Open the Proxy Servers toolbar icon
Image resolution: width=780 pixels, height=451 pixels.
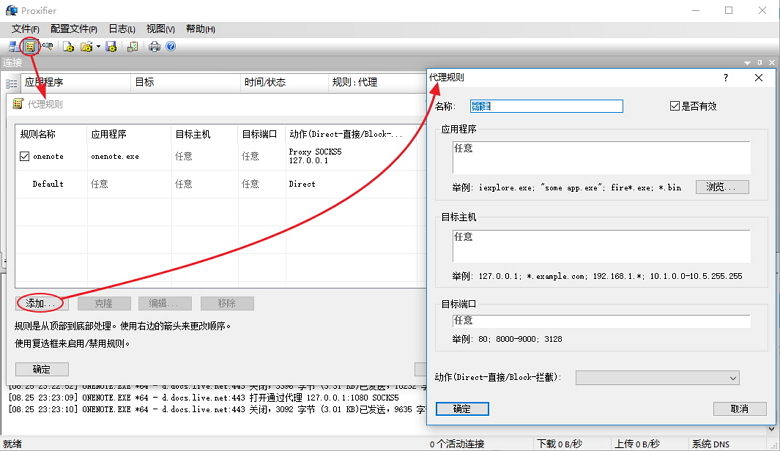click(x=13, y=47)
